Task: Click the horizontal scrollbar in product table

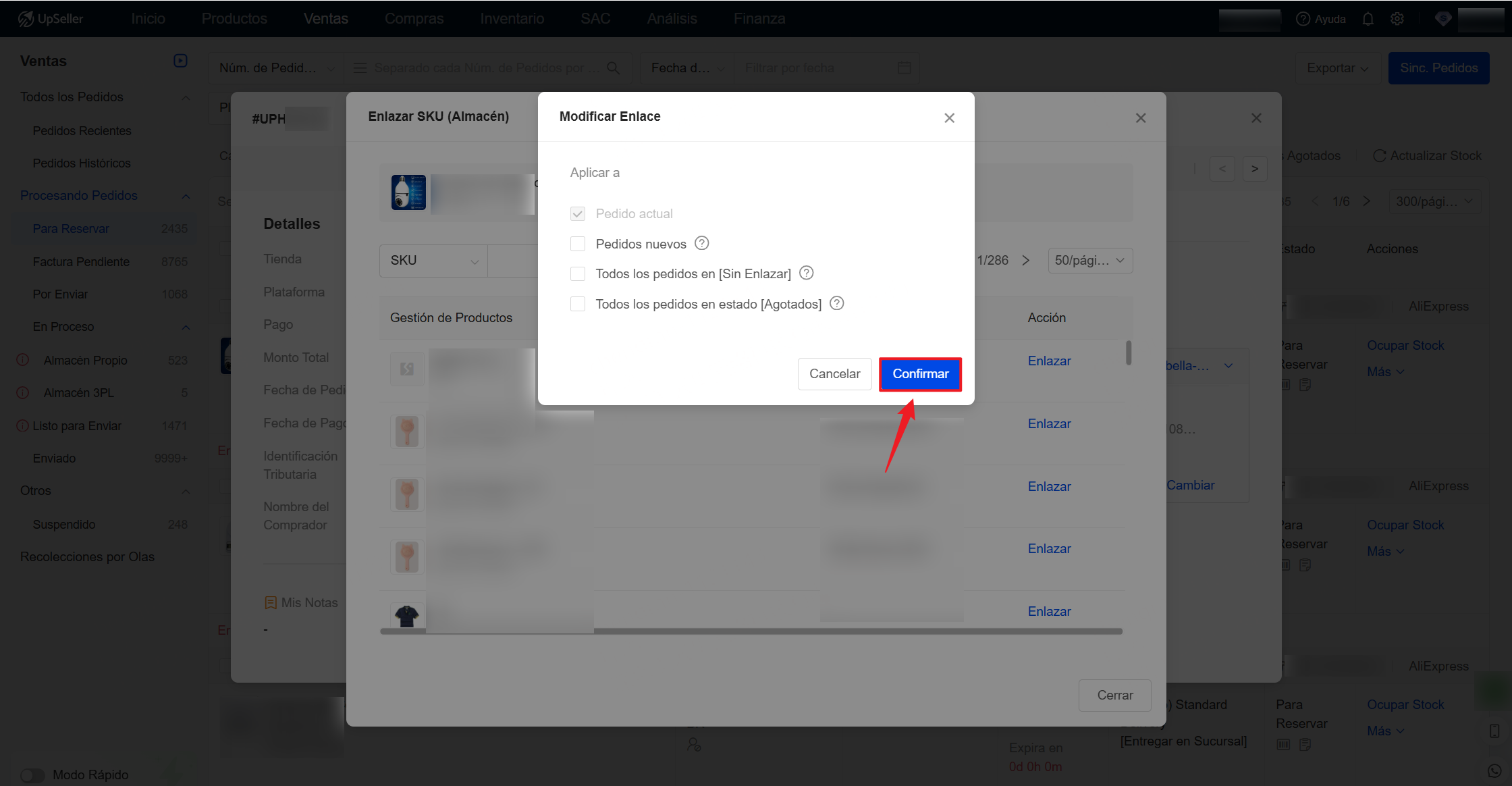Action: [751, 631]
